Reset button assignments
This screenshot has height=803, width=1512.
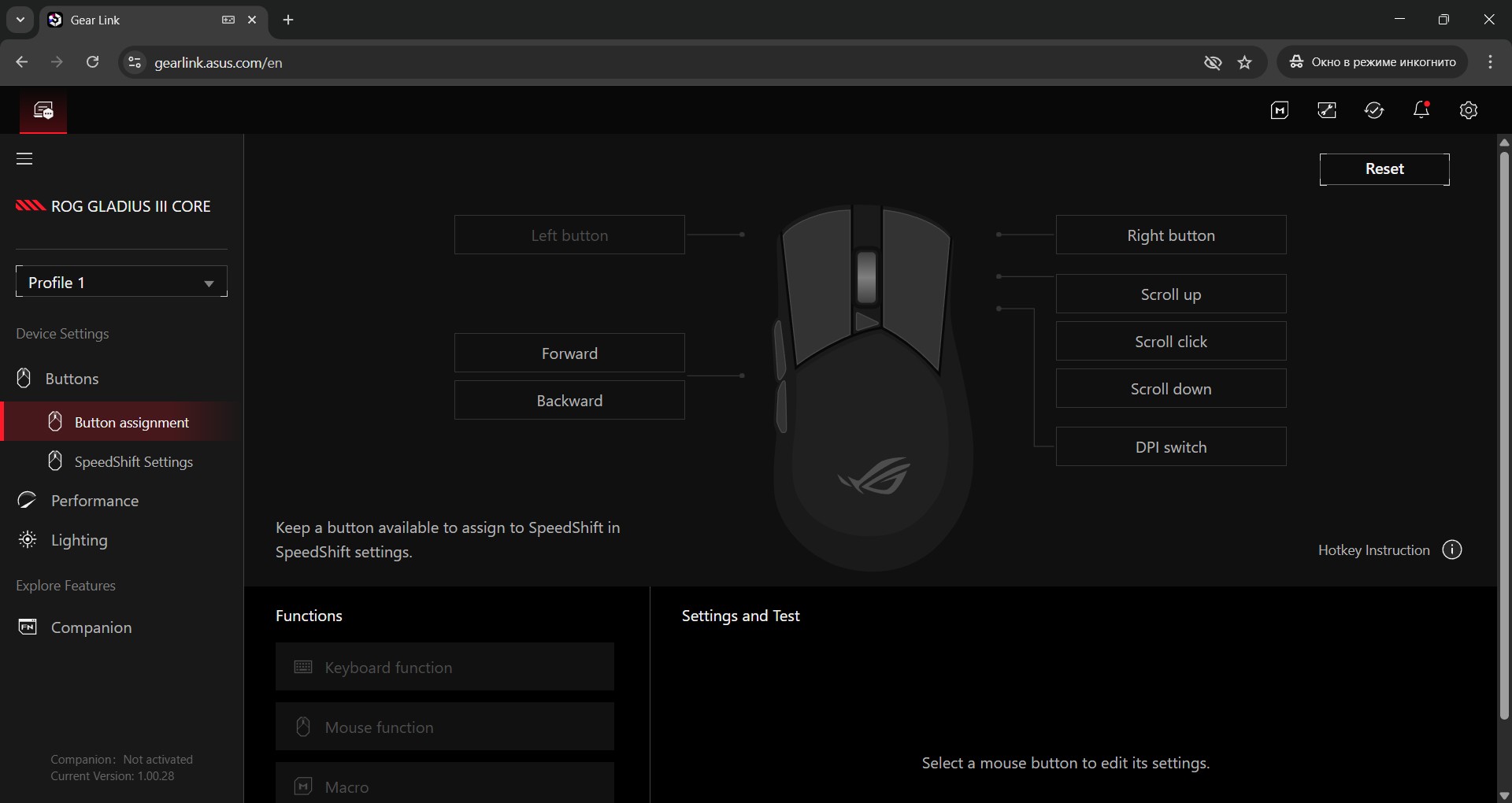click(x=1384, y=169)
